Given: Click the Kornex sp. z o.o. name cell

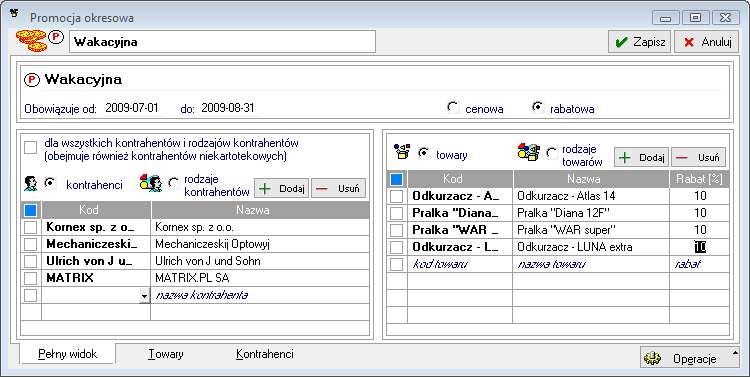Looking at the screenshot, I should (260, 227).
